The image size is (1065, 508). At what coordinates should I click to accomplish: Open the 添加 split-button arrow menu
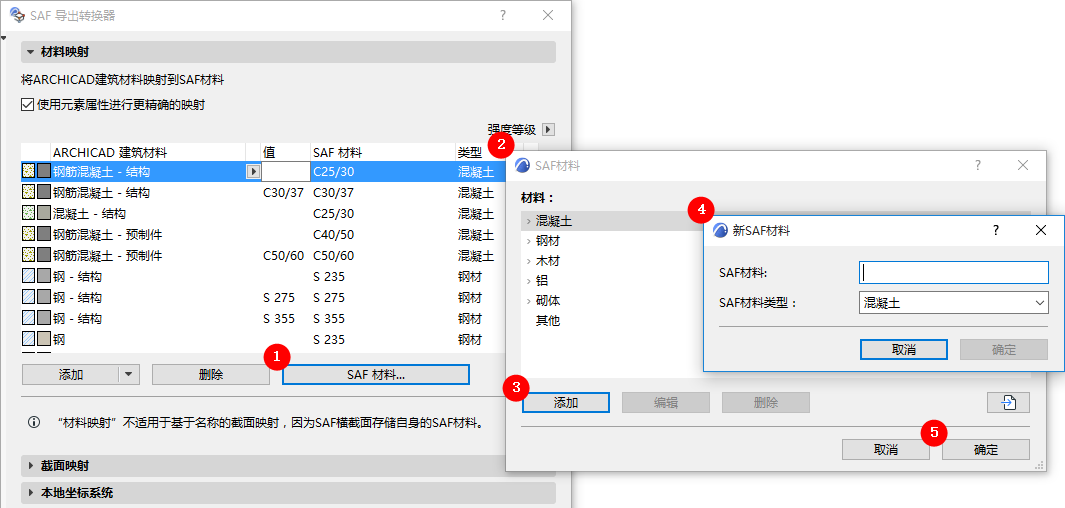(x=129, y=375)
